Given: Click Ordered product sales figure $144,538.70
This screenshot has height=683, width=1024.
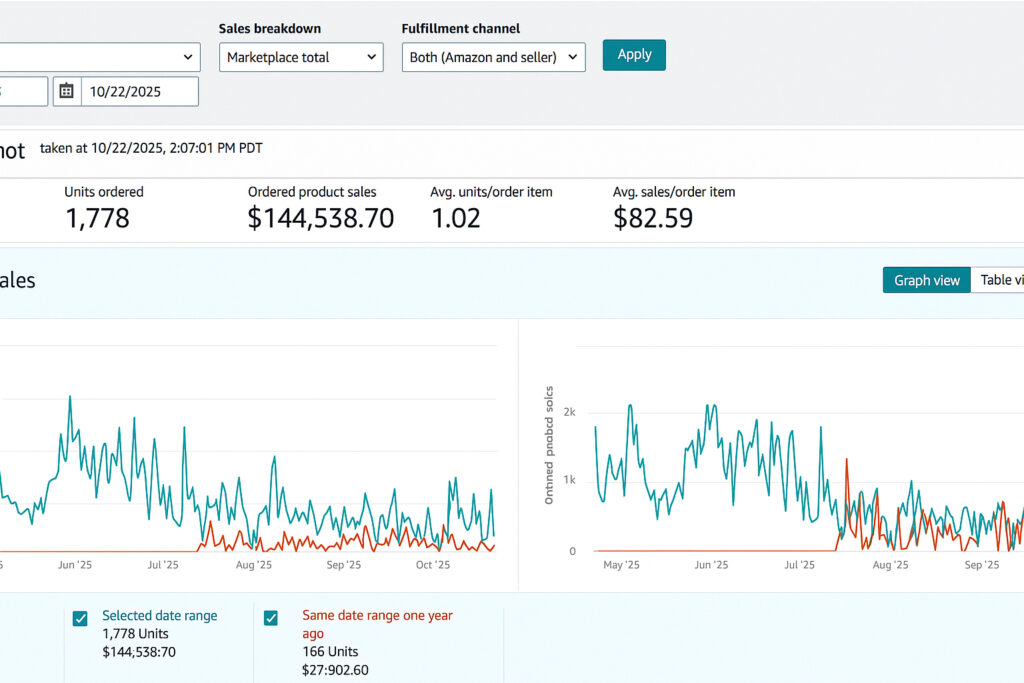Looking at the screenshot, I should pos(321,218).
